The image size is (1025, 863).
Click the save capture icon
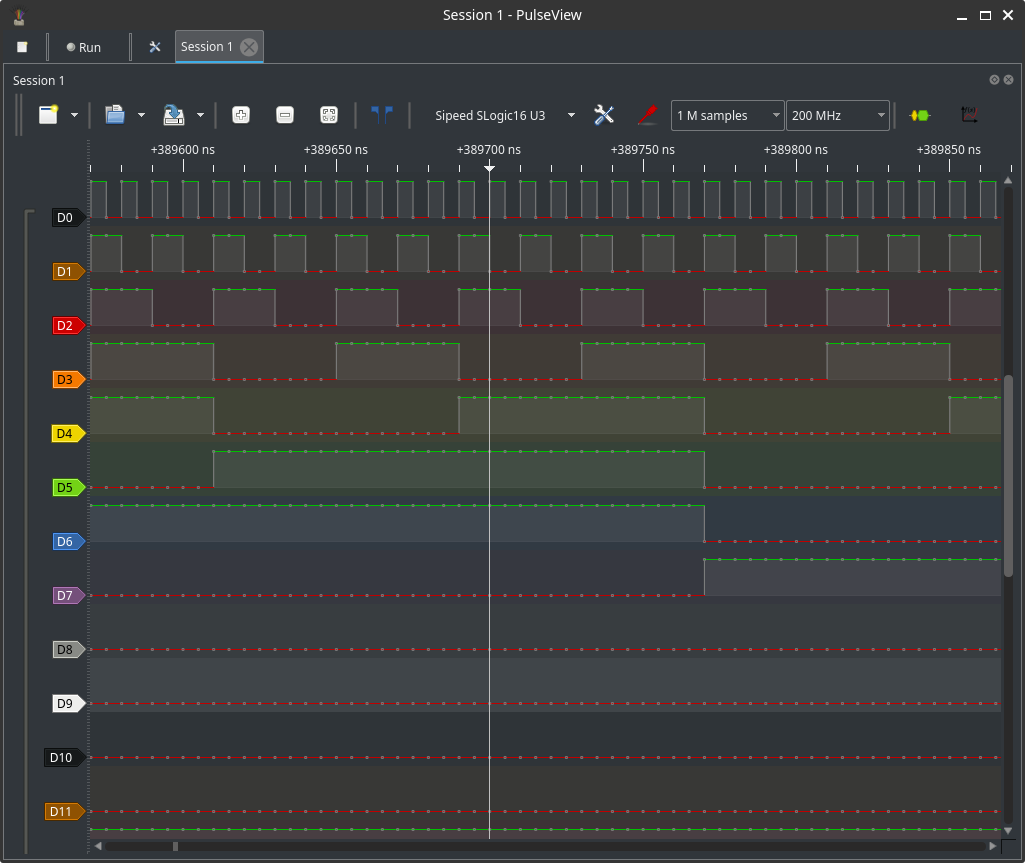point(174,115)
